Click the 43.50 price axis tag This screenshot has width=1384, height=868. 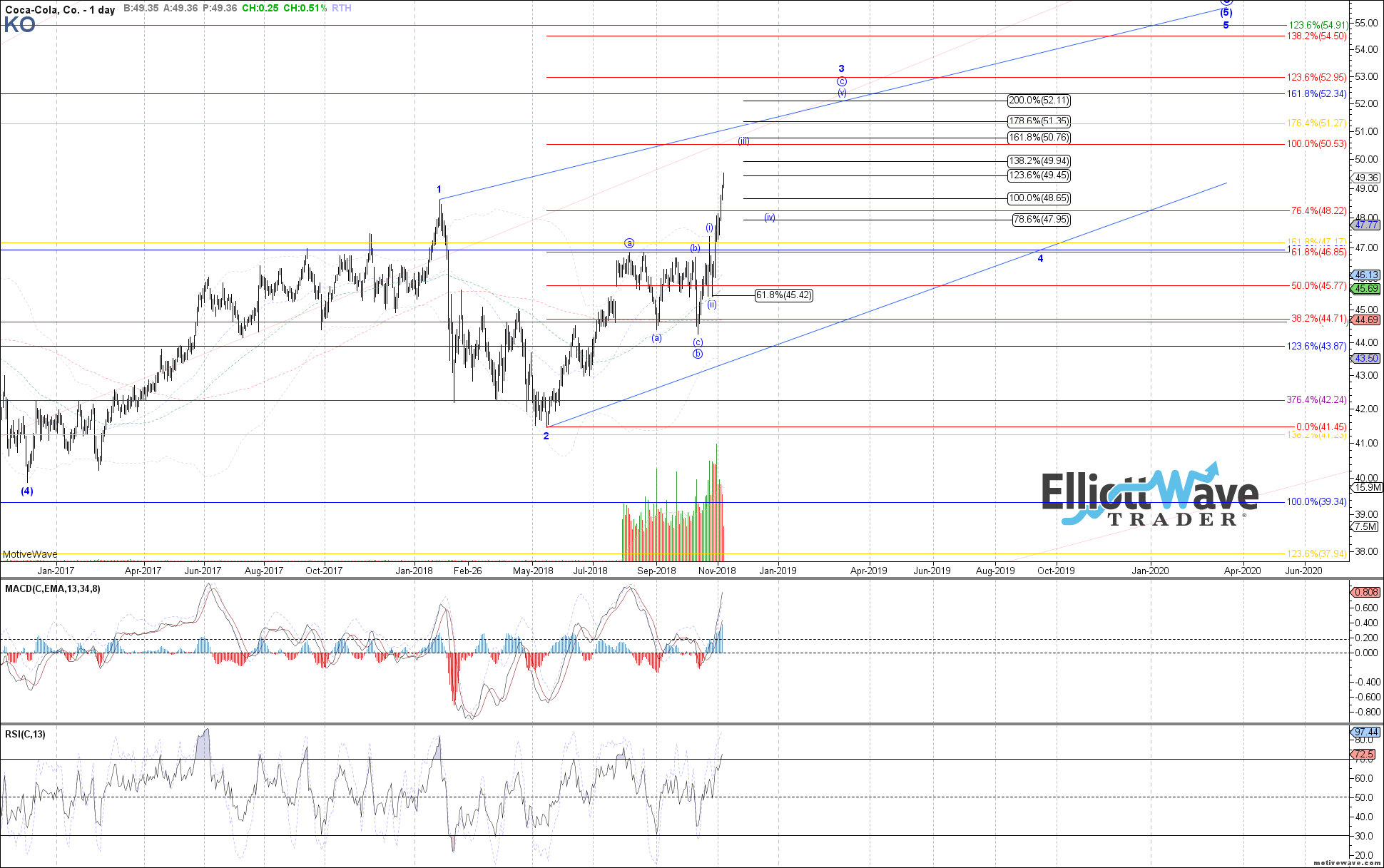1366,359
